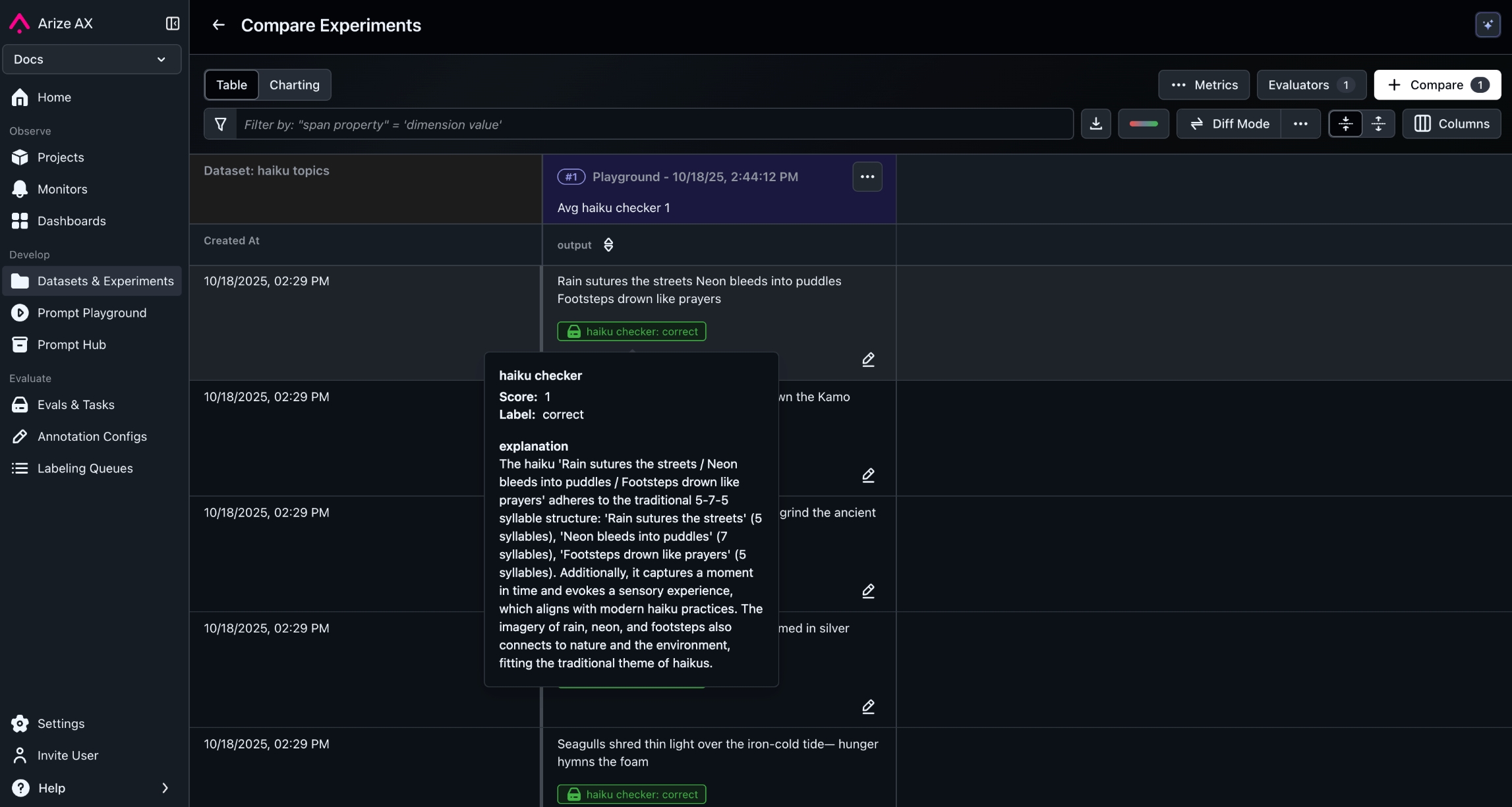Select expanded row height toggle
Screen dimensions: 1512x807
1378,124
